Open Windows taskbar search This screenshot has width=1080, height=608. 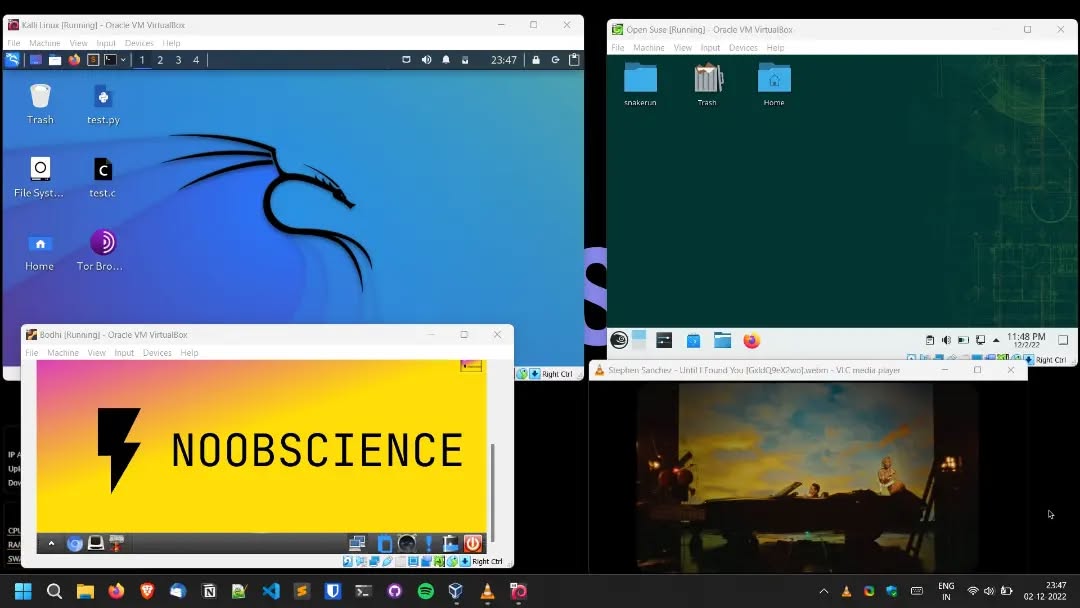click(54, 591)
